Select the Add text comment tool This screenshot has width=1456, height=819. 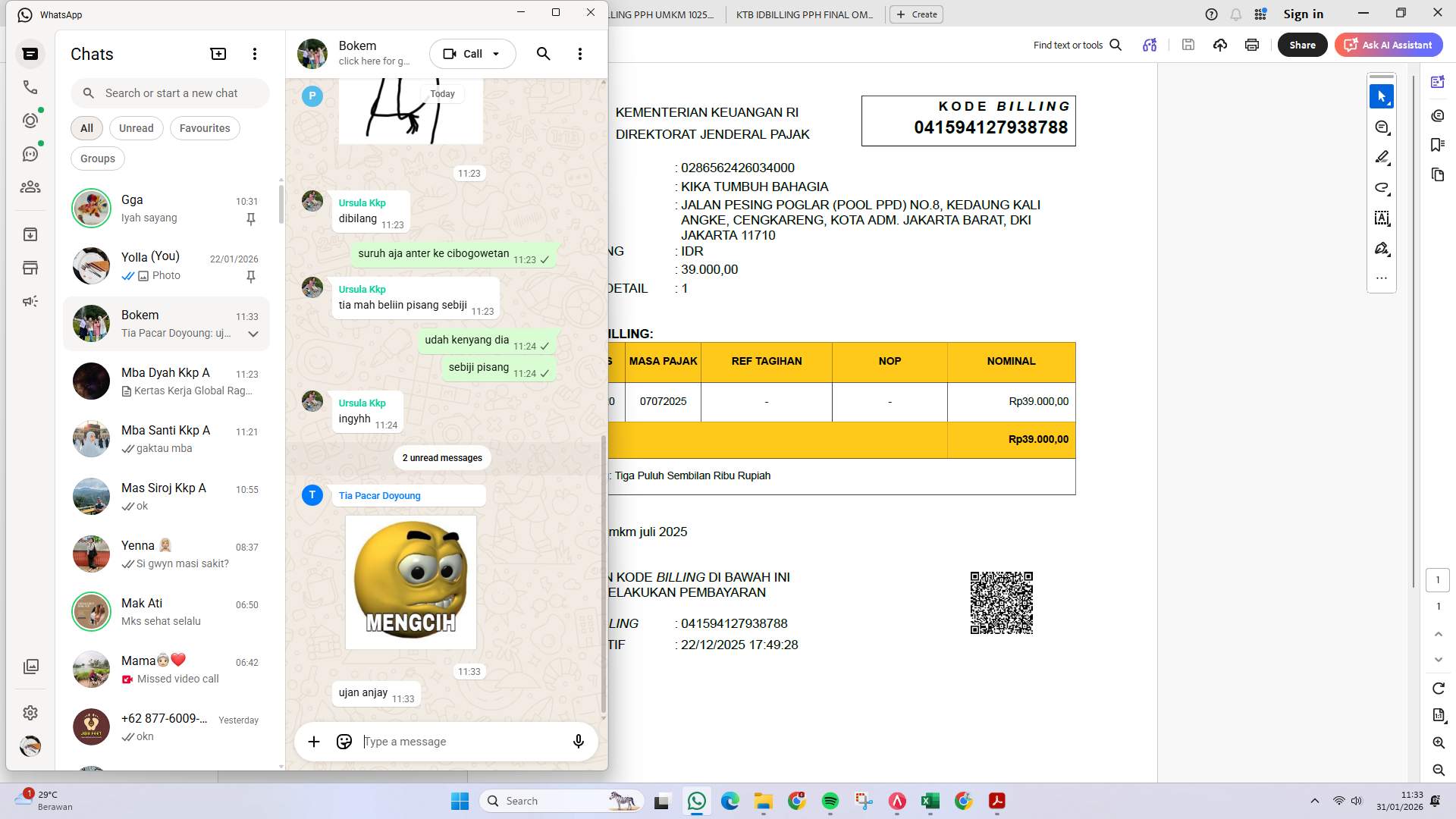pos(1382,218)
